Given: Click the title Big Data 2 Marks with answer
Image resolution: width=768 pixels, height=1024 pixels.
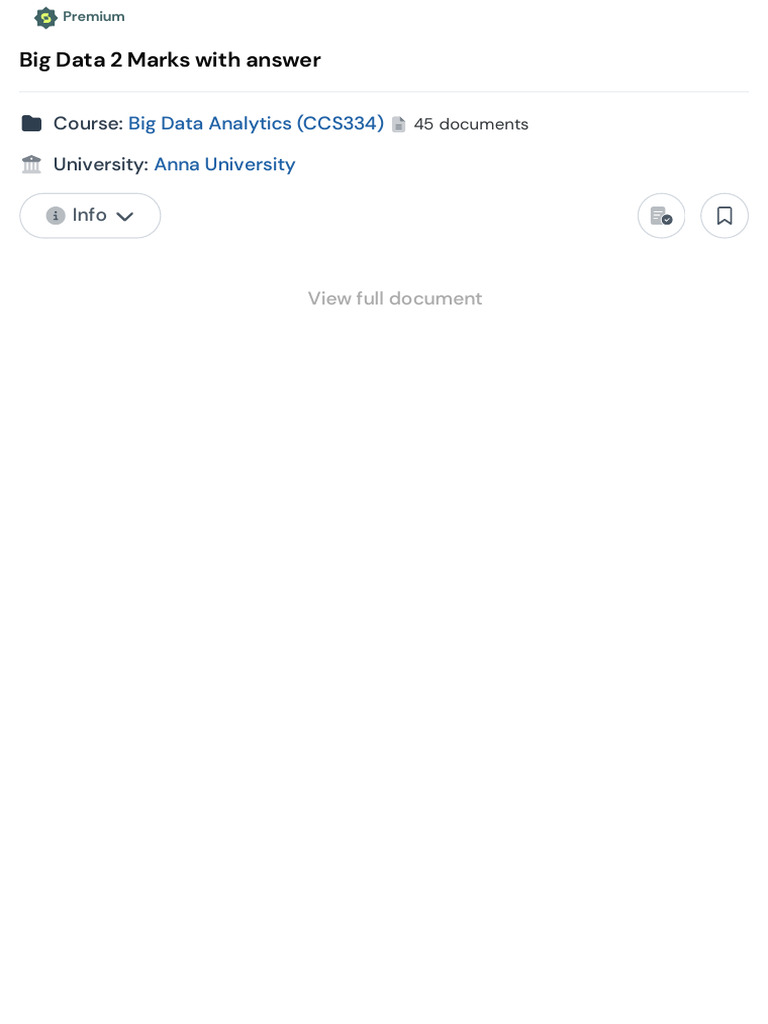Looking at the screenshot, I should click(x=170, y=60).
